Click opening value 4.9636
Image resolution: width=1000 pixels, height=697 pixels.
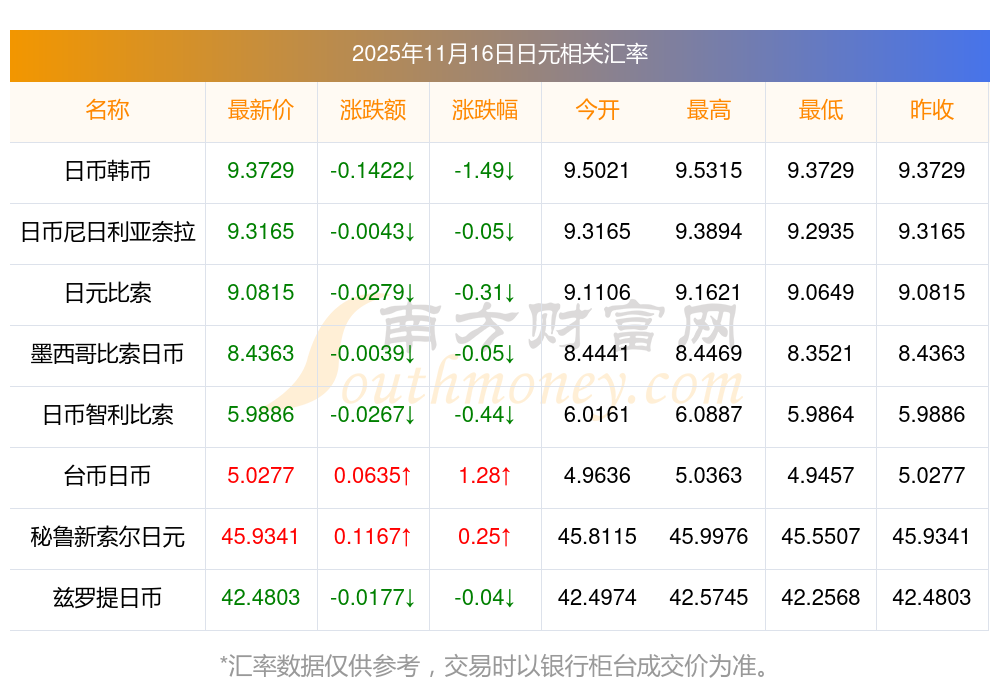pyautogui.click(x=597, y=476)
